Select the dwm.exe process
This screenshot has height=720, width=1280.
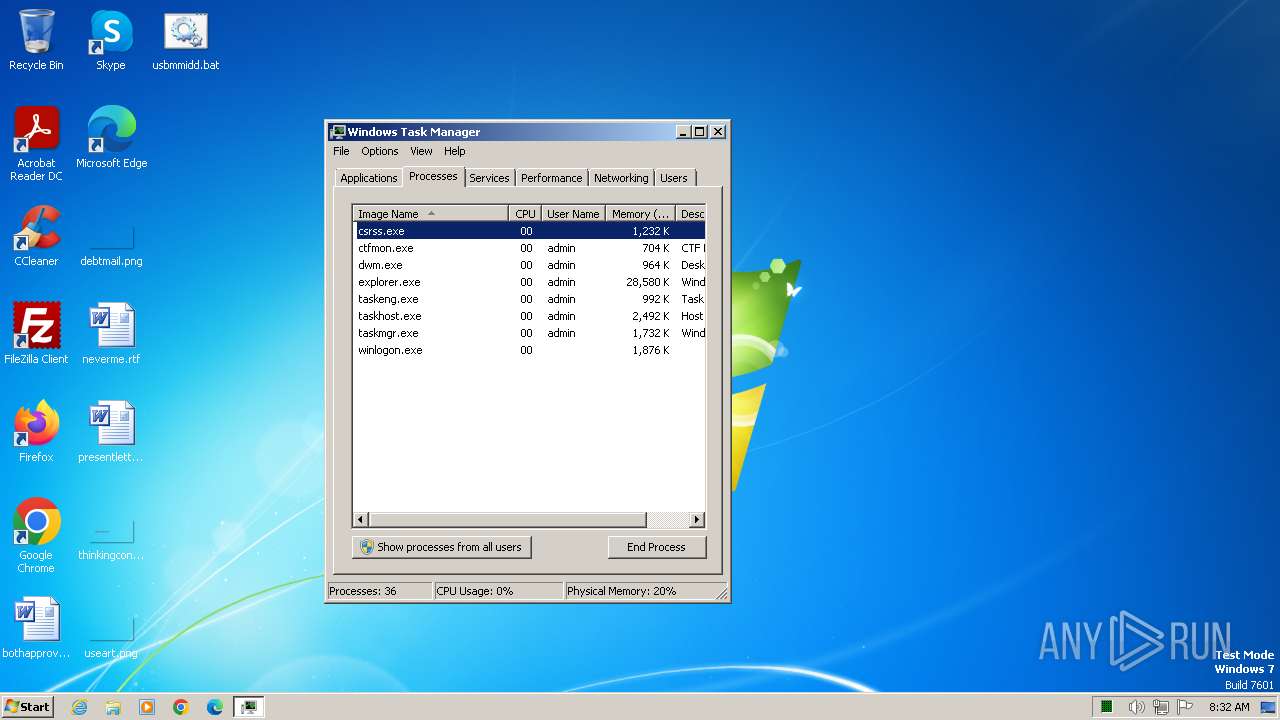point(529,265)
